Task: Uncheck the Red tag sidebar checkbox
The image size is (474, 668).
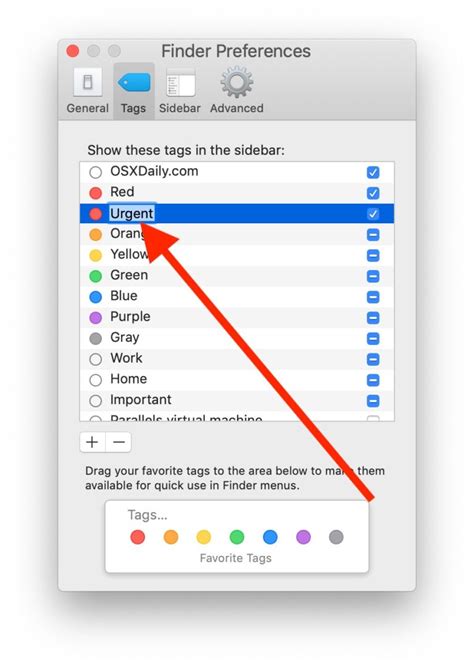Action: (373, 193)
